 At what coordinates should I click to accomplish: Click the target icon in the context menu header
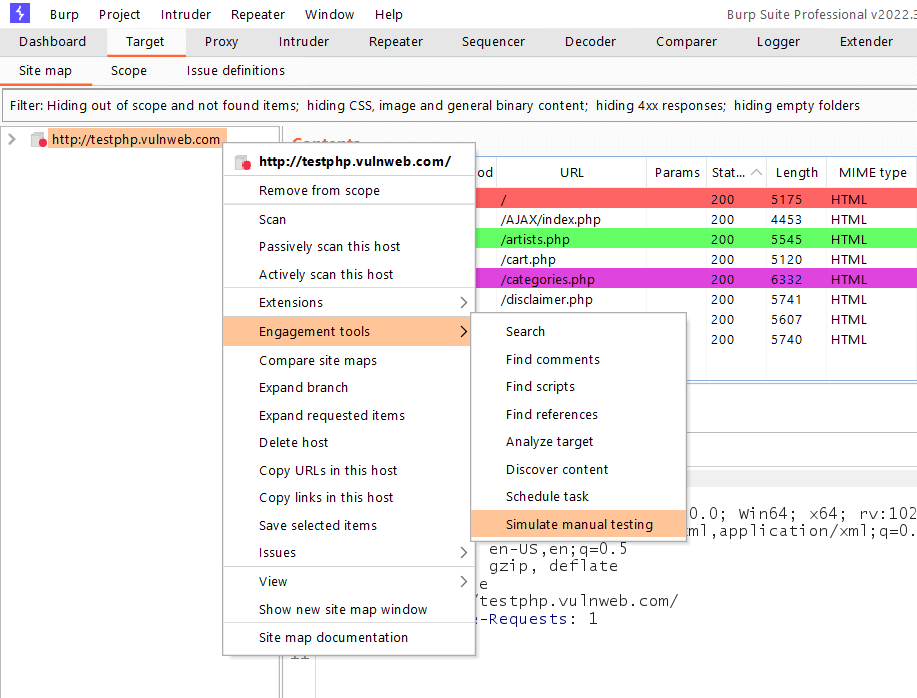click(x=243, y=160)
